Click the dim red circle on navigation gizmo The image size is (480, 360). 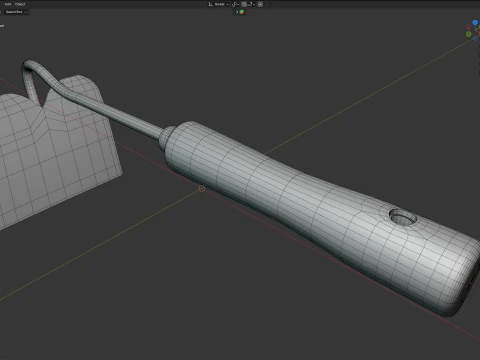[468, 27]
